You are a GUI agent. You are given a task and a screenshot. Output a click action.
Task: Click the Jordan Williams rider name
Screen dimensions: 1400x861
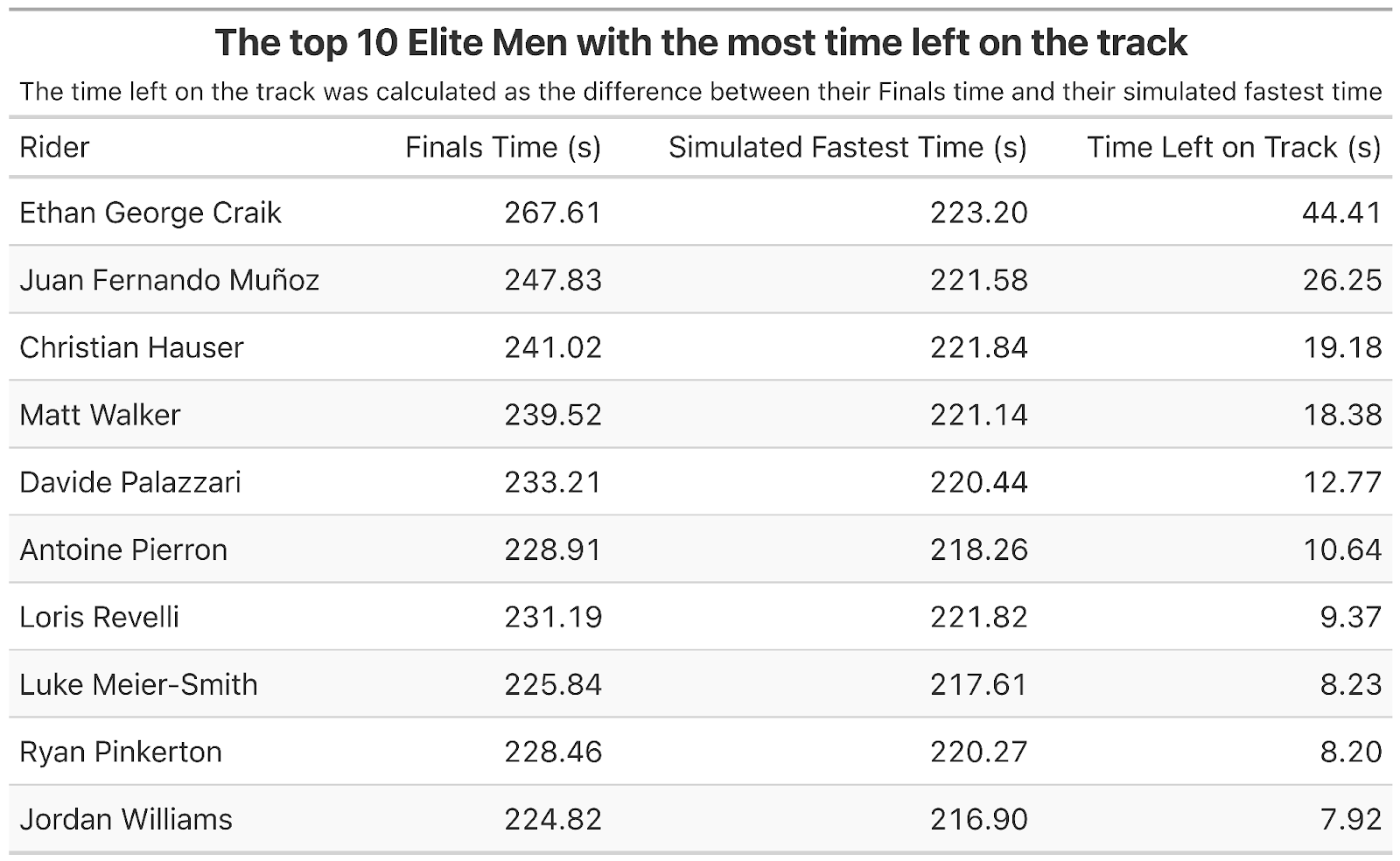tap(126, 819)
